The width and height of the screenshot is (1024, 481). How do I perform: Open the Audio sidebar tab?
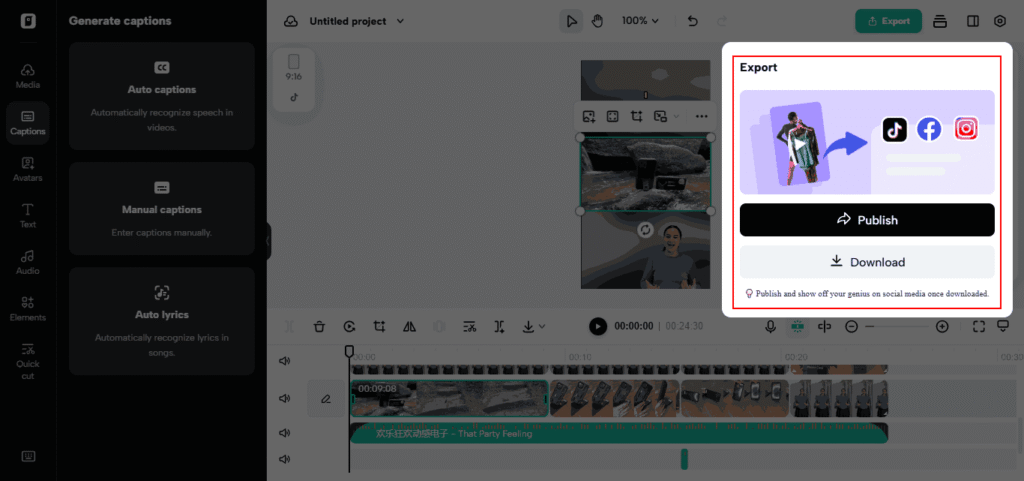click(x=27, y=262)
